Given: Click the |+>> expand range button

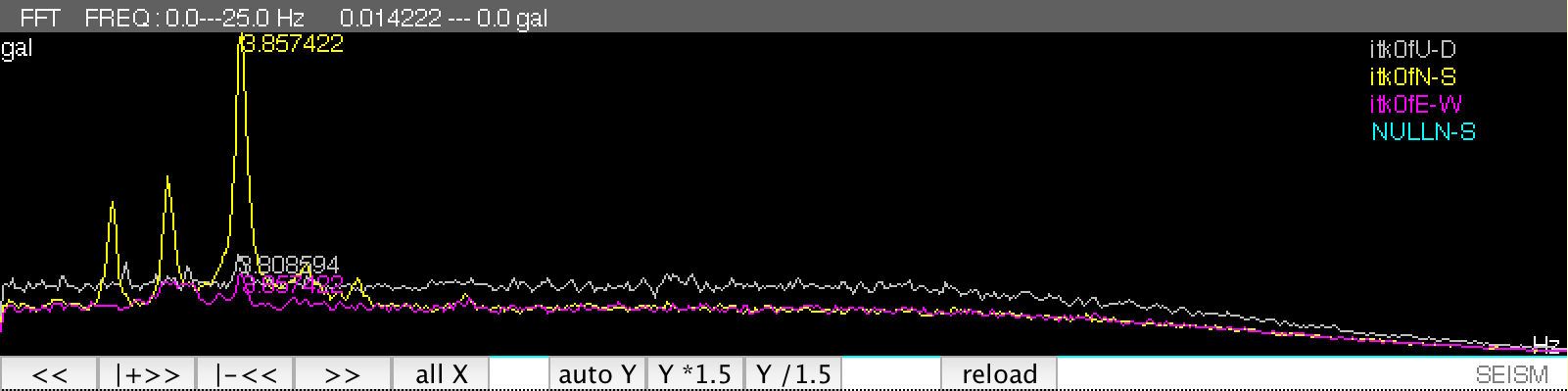Looking at the screenshot, I should 147,374.
